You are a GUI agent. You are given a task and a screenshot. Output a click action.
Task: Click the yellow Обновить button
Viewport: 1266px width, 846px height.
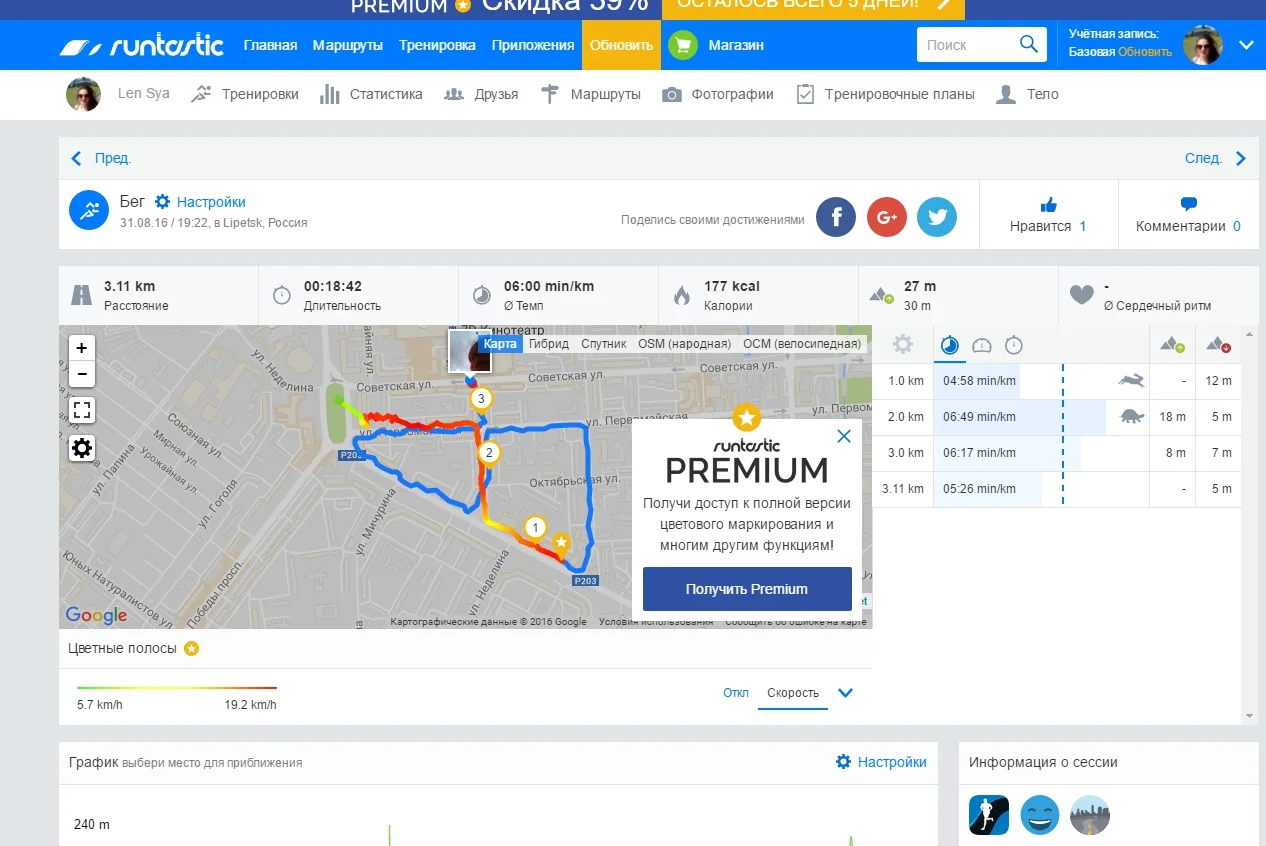pyautogui.click(x=621, y=45)
